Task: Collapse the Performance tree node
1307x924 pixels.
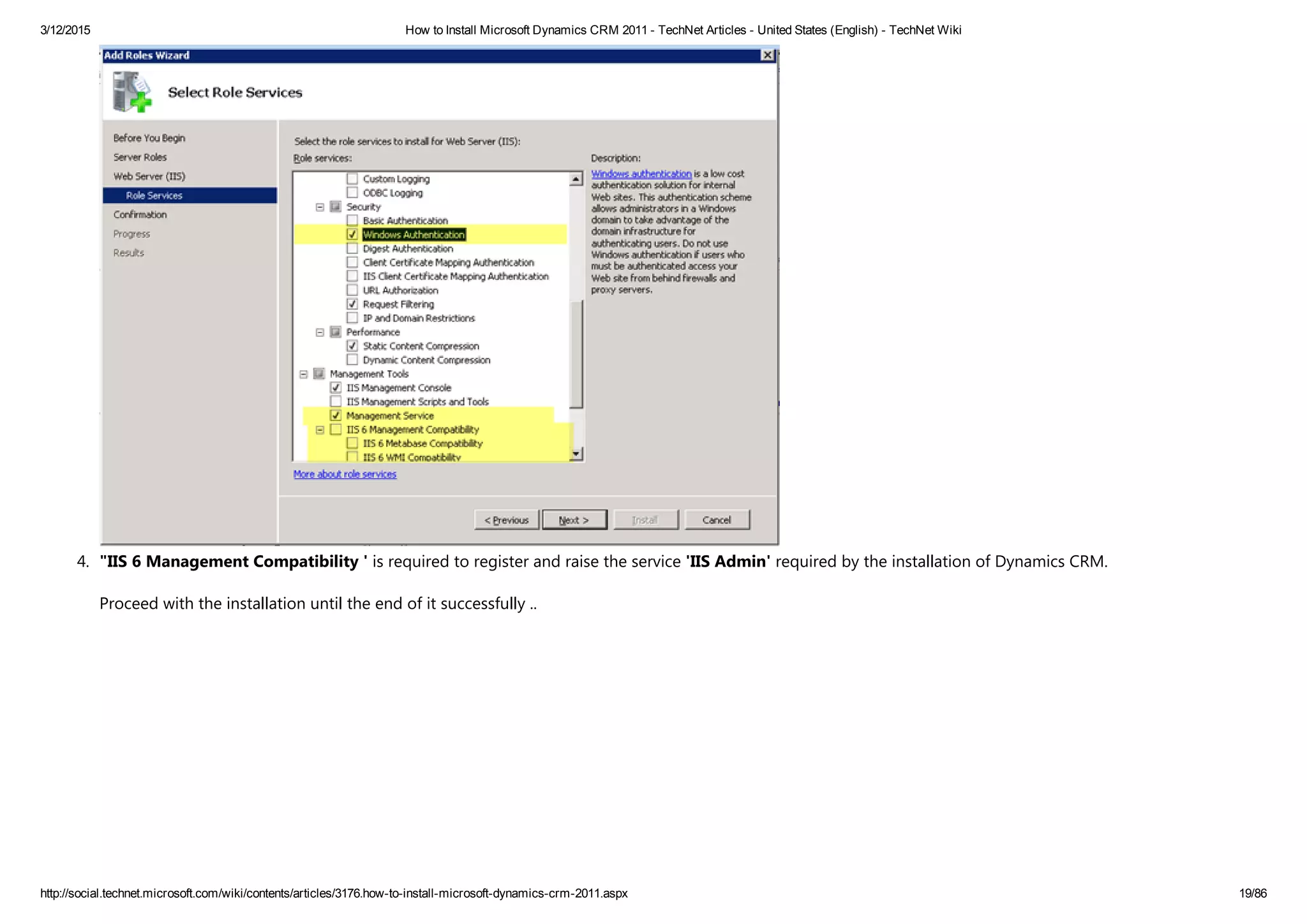Action: 320,332
